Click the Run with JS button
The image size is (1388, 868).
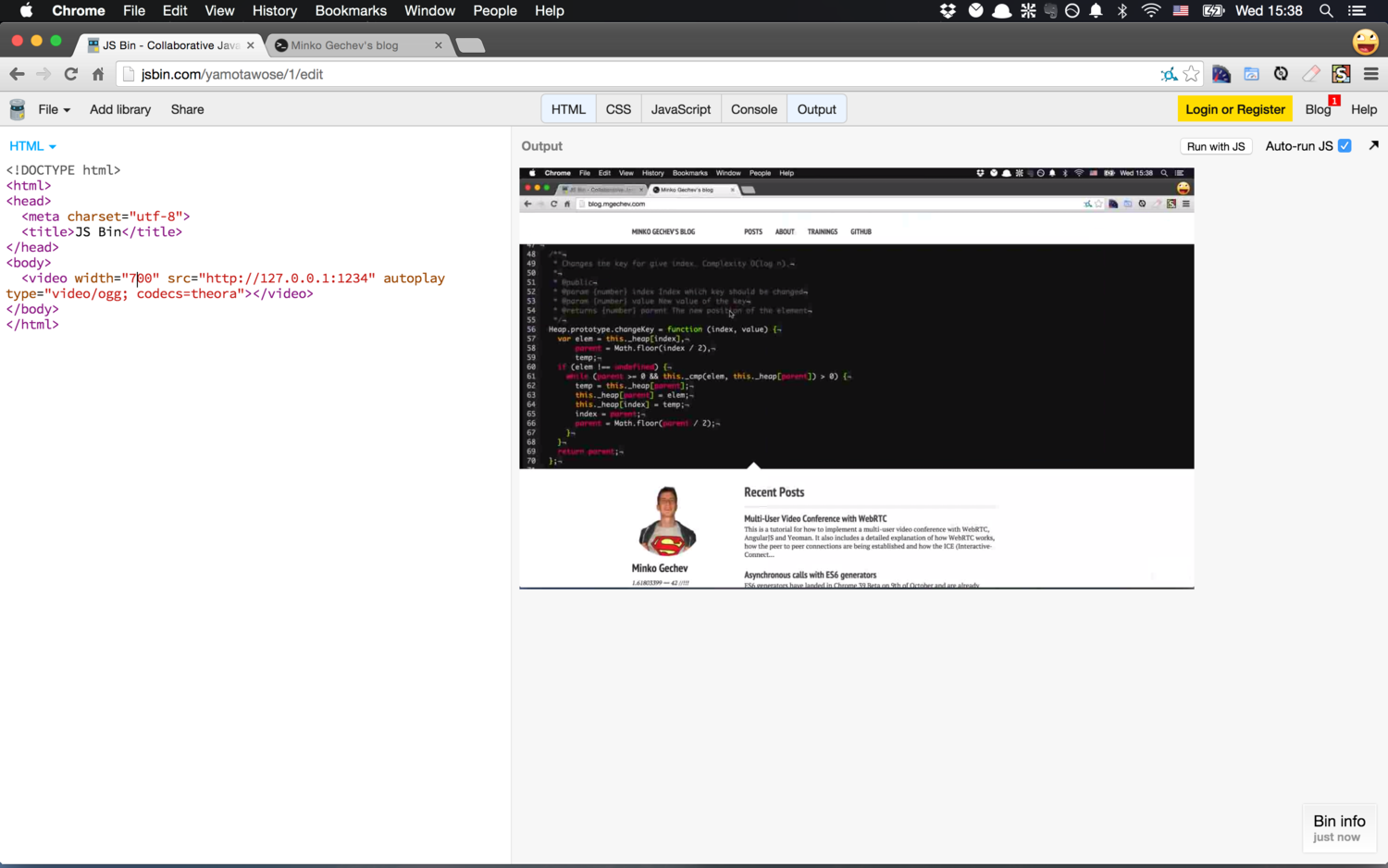click(x=1216, y=146)
